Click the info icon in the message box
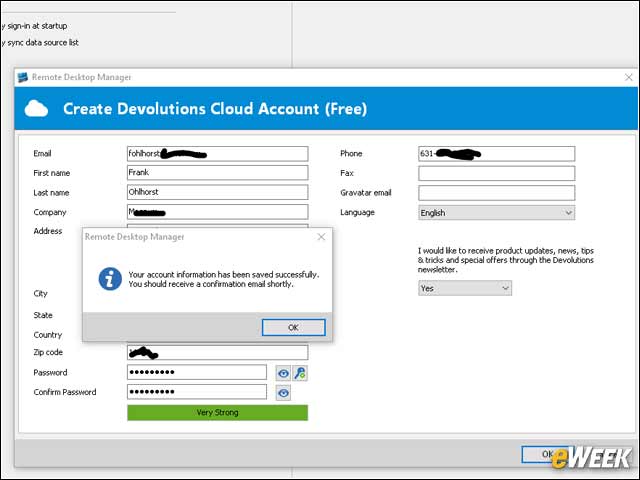 pos(110,279)
